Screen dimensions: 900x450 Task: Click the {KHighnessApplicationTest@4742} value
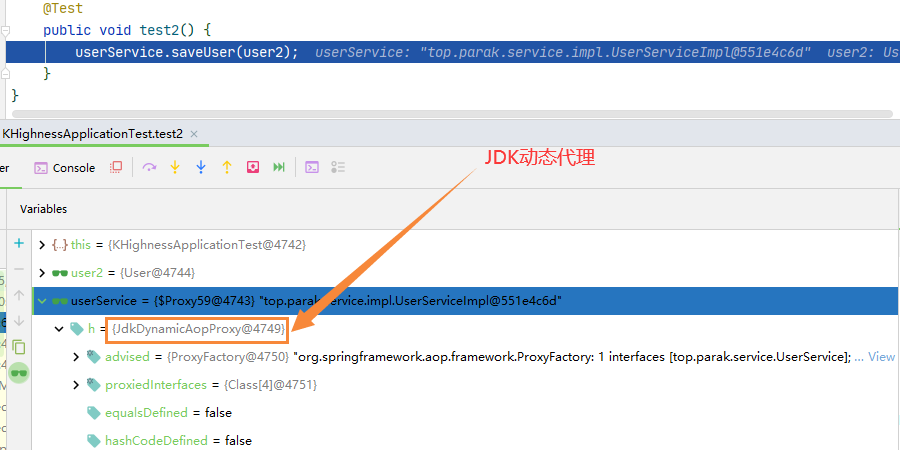click(207, 245)
